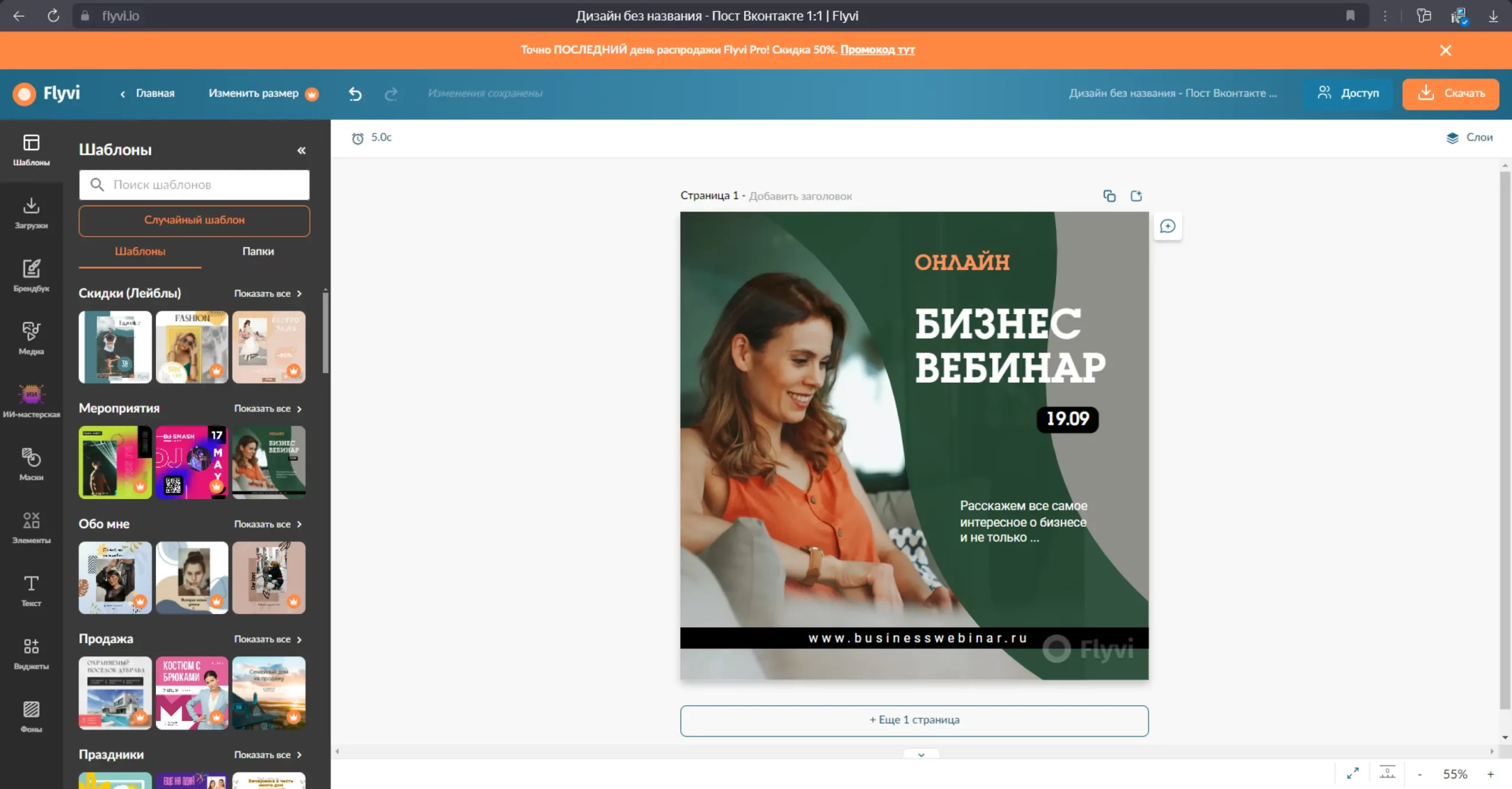The height and width of the screenshot is (789, 1512).
Task: Click the Случайный шаблон button
Action: (194, 220)
